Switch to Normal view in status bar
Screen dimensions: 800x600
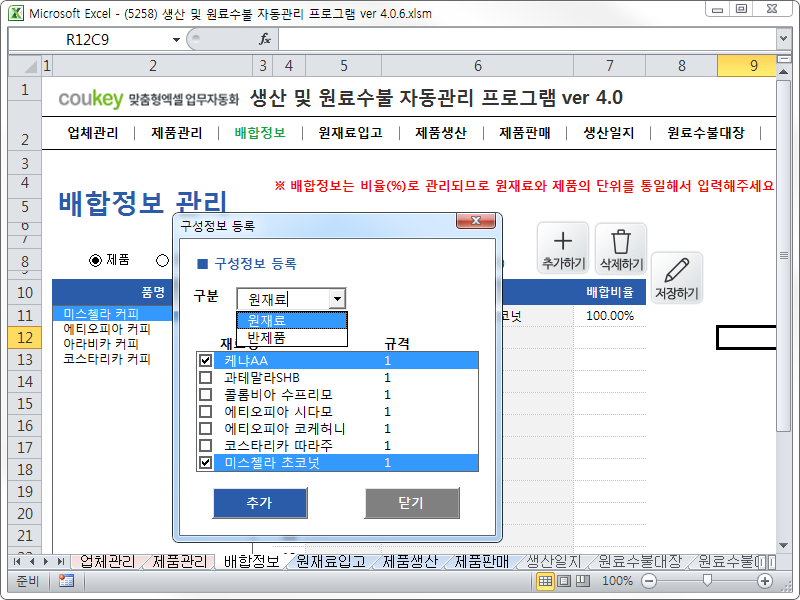click(x=545, y=581)
